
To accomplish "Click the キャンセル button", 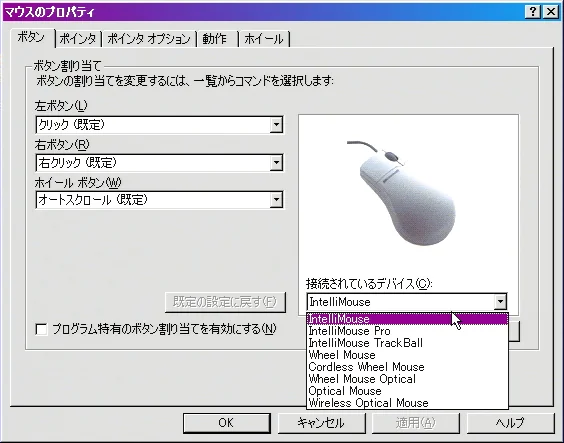I will [321, 423].
